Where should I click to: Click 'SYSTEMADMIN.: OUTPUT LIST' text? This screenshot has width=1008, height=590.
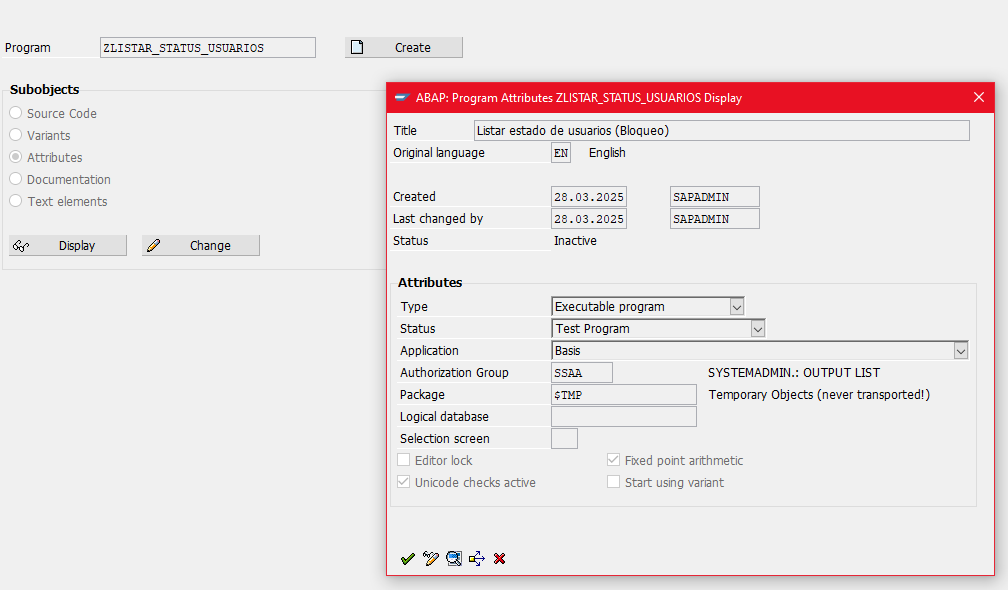click(x=794, y=373)
